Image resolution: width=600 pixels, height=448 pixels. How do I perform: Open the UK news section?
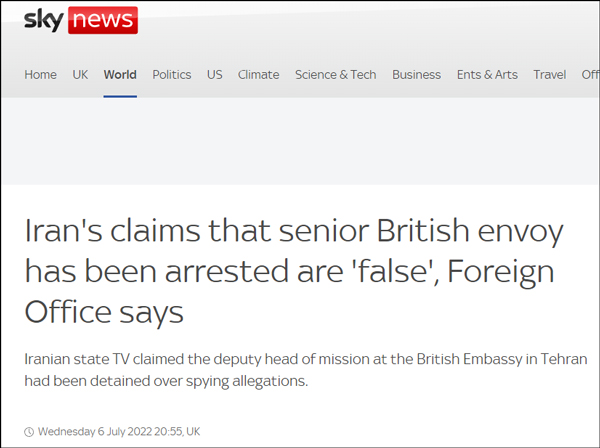coord(80,75)
